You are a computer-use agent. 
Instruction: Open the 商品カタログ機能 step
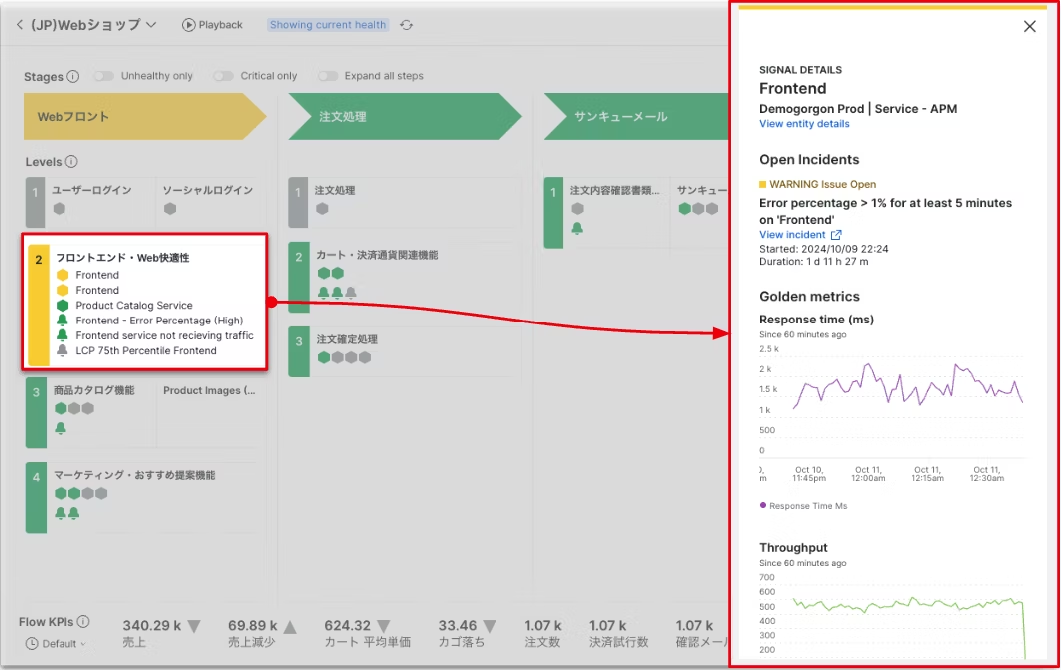94,390
